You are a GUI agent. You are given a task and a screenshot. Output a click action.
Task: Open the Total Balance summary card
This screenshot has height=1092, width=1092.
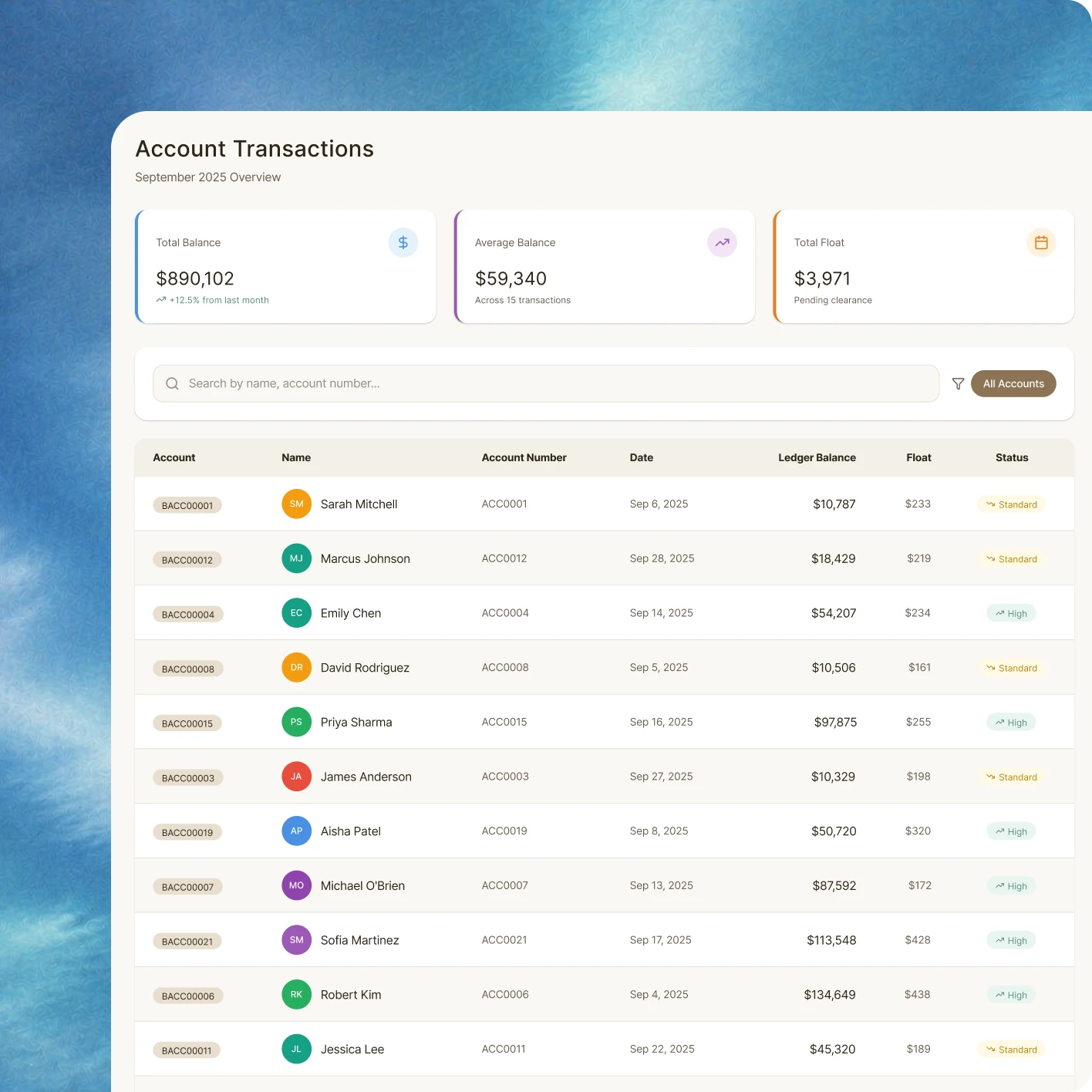(285, 267)
